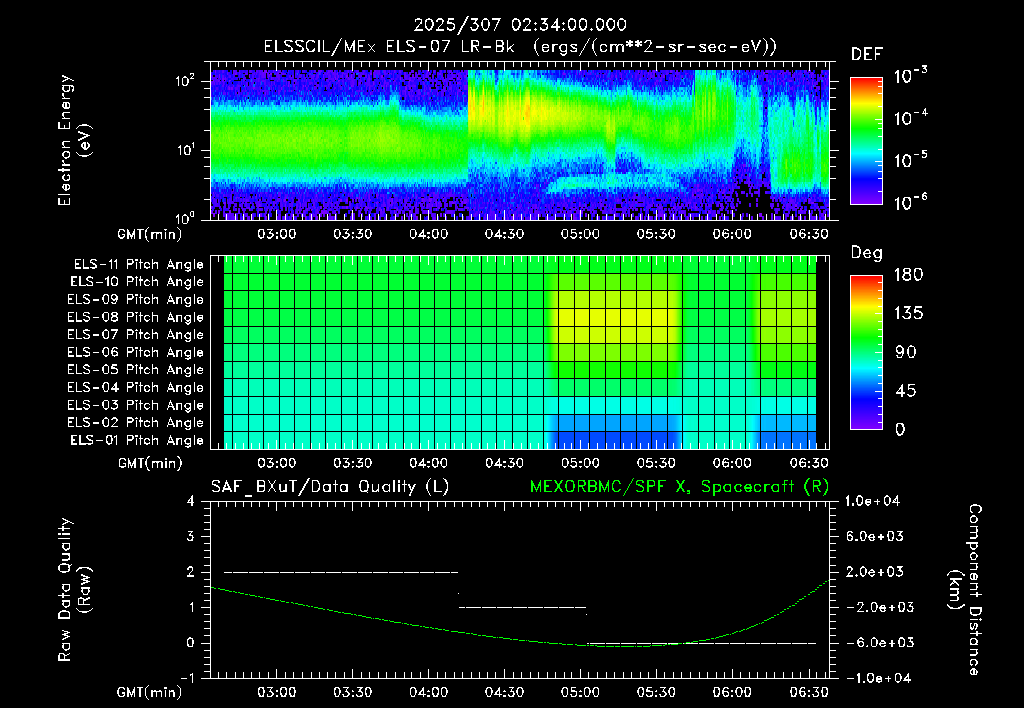
Task: Click the SAF_BXuT/Data Quality (L) title
Action: pos(330,487)
